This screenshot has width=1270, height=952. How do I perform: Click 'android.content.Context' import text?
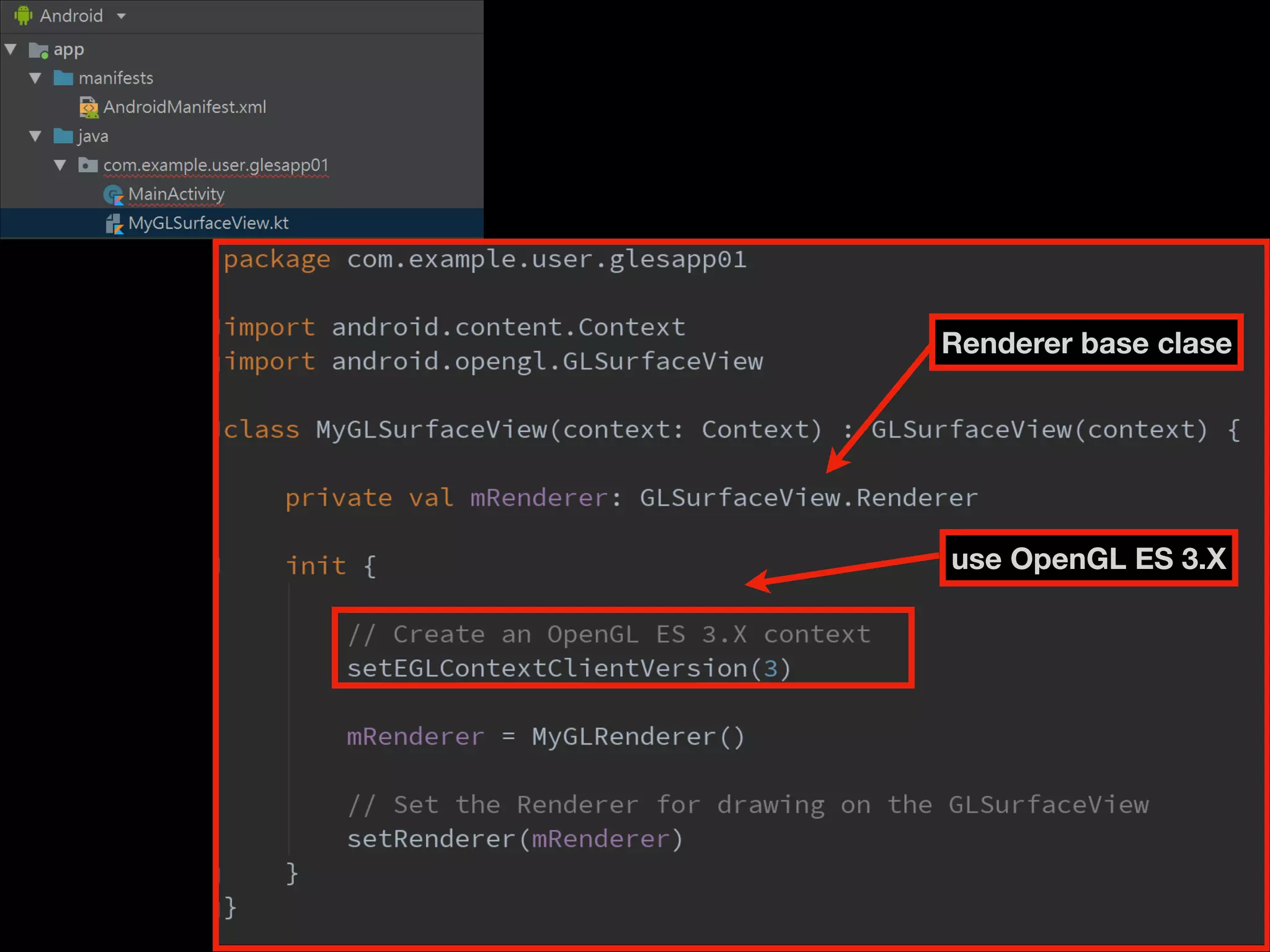coord(508,327)
